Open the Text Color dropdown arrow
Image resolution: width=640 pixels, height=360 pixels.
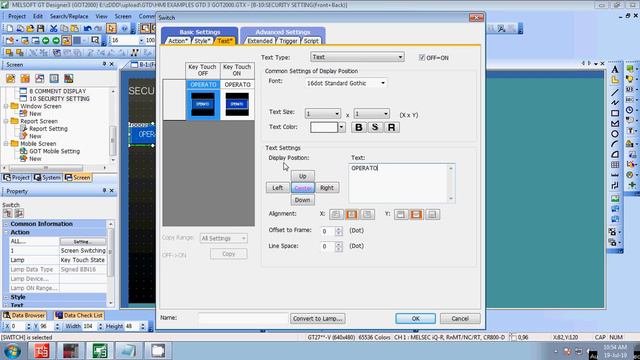click(341, 127)
